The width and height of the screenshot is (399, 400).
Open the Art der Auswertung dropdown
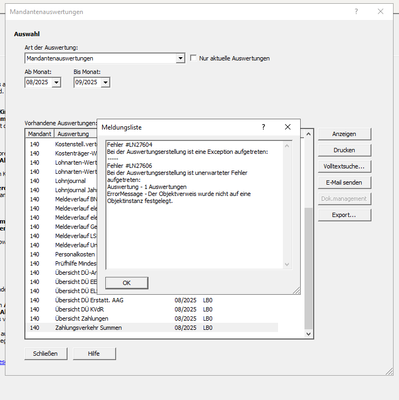pyautogui.click(x=180, y=58)
